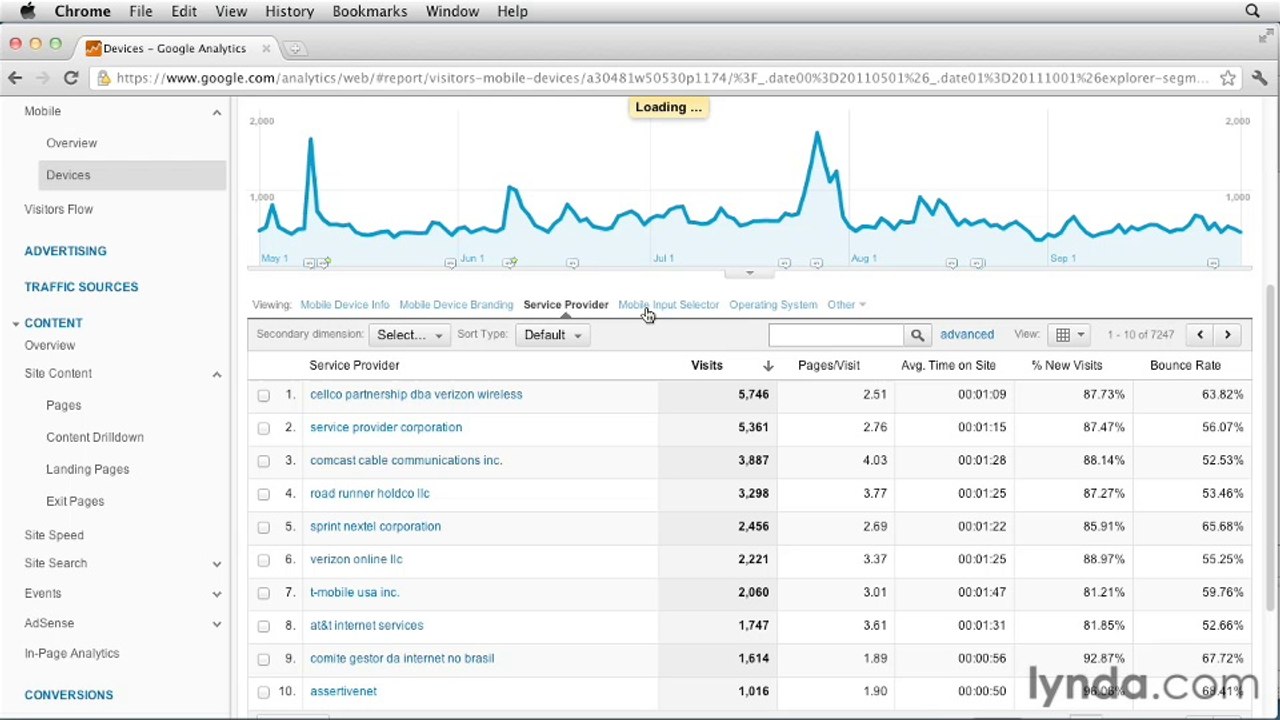Open Visitors Flow report
1280x720 pixels.
58,209
